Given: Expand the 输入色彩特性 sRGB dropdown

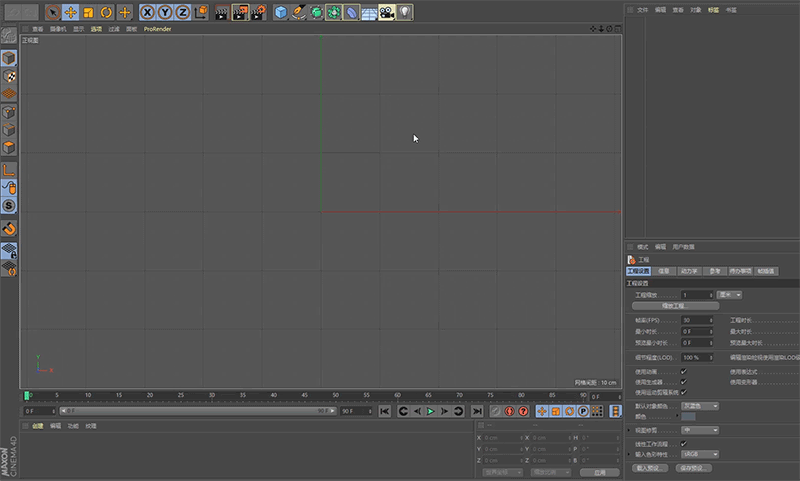Looking at the screenshot, I should point(700,453).
